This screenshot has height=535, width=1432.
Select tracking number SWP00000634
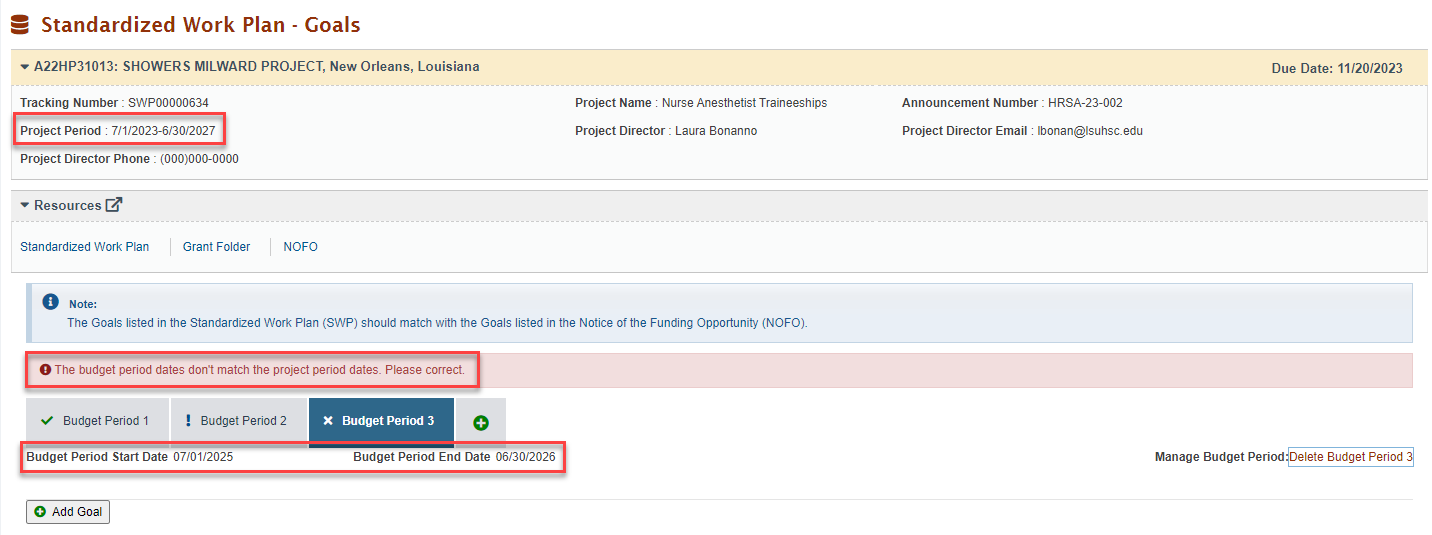[x=168, y=103]
